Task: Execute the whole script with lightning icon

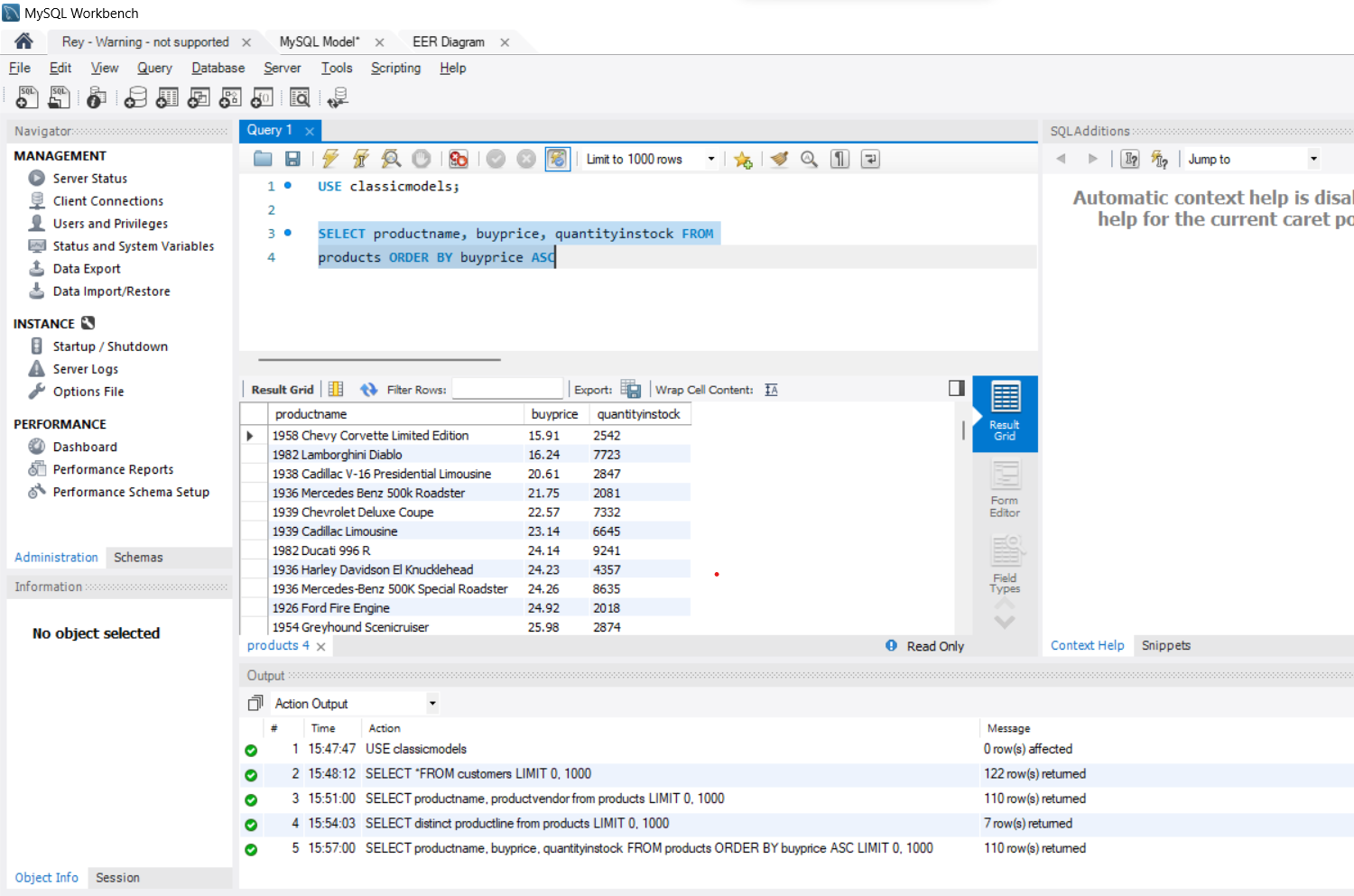Action: (330, 159)
